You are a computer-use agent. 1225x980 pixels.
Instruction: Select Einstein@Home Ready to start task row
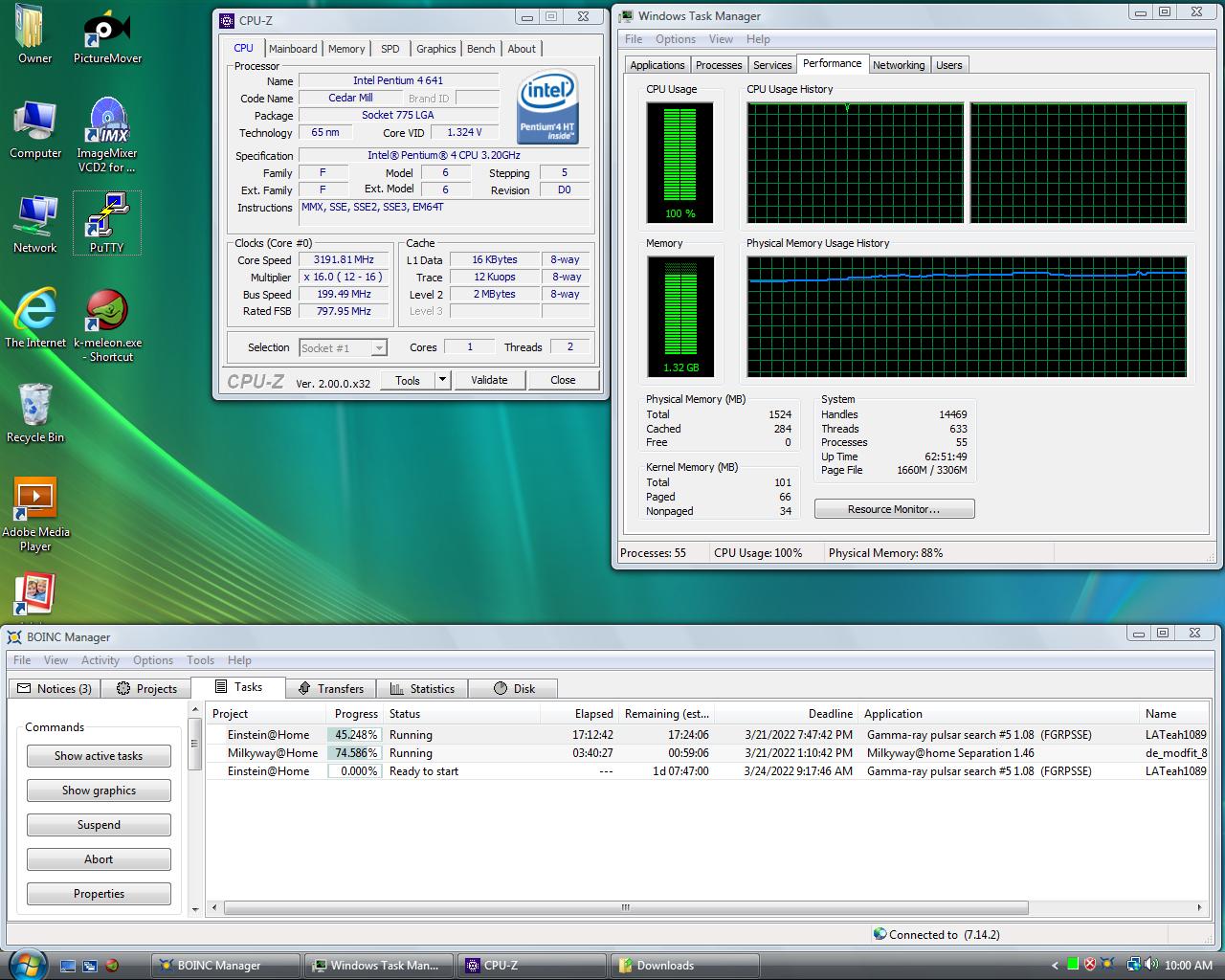pos(707,771)
